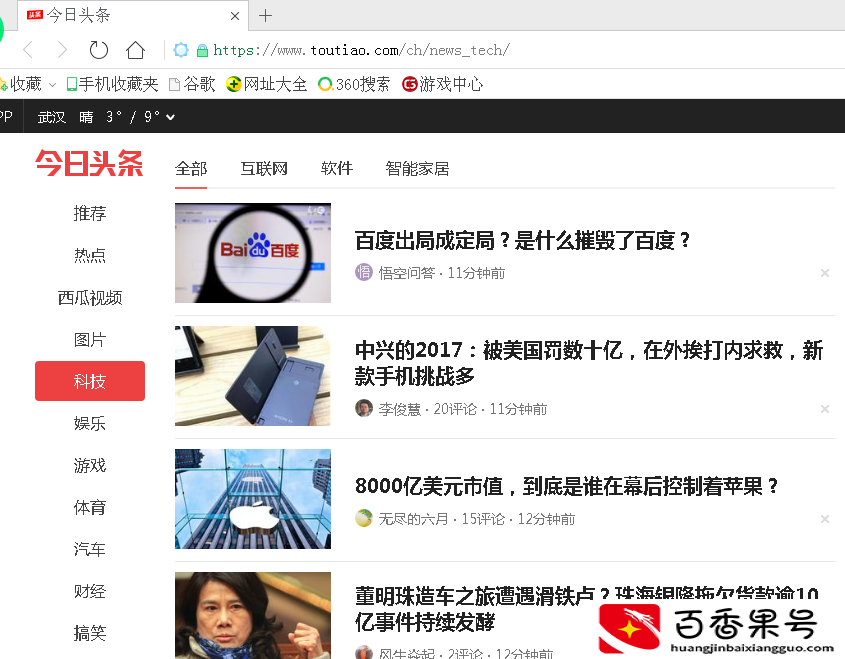Select 财经 in the sidebar
The image size is (845, 659).
90,592
